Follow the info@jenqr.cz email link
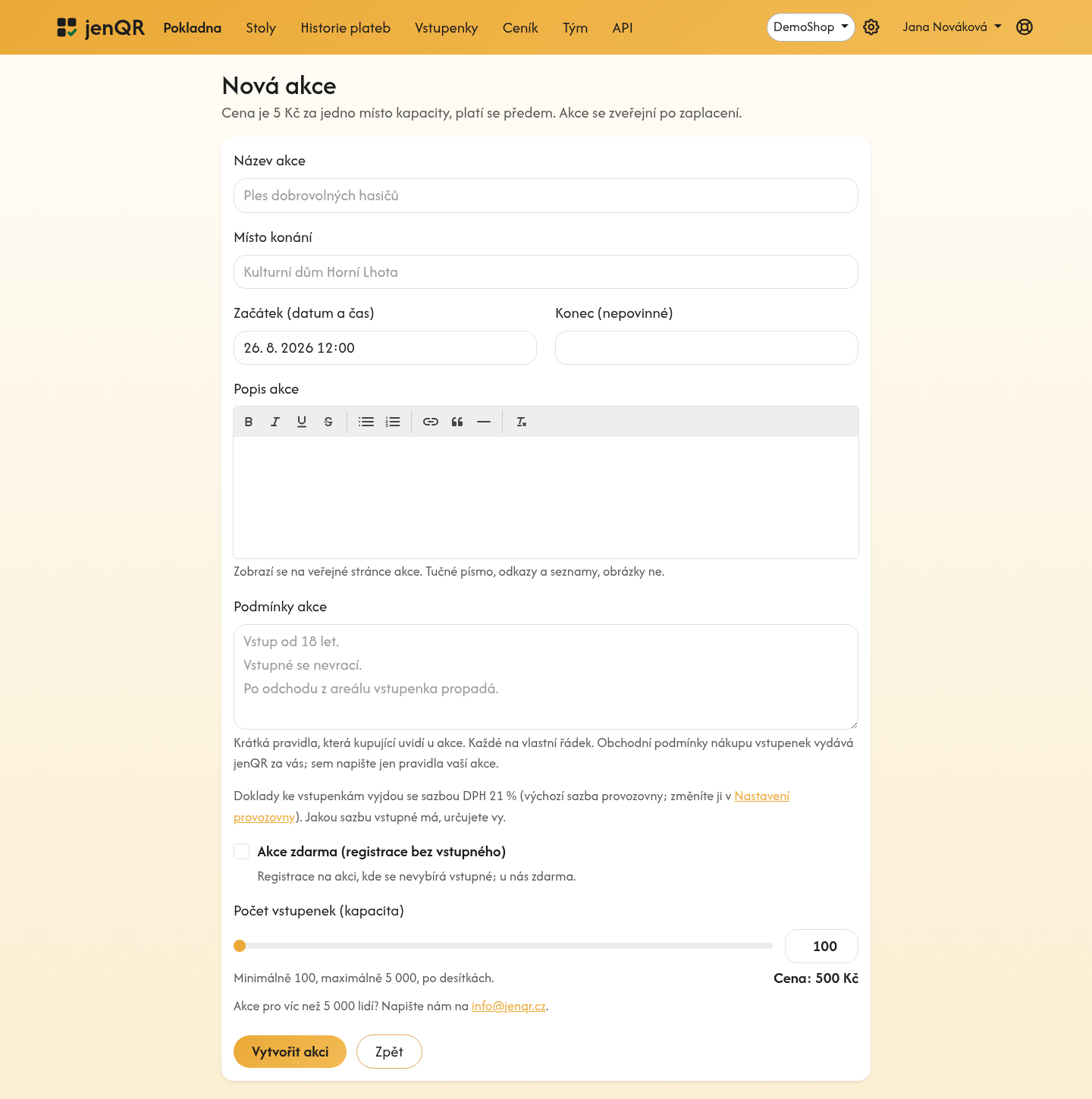Viewport: 1092px width, 1099px height. coord(509,1006)
